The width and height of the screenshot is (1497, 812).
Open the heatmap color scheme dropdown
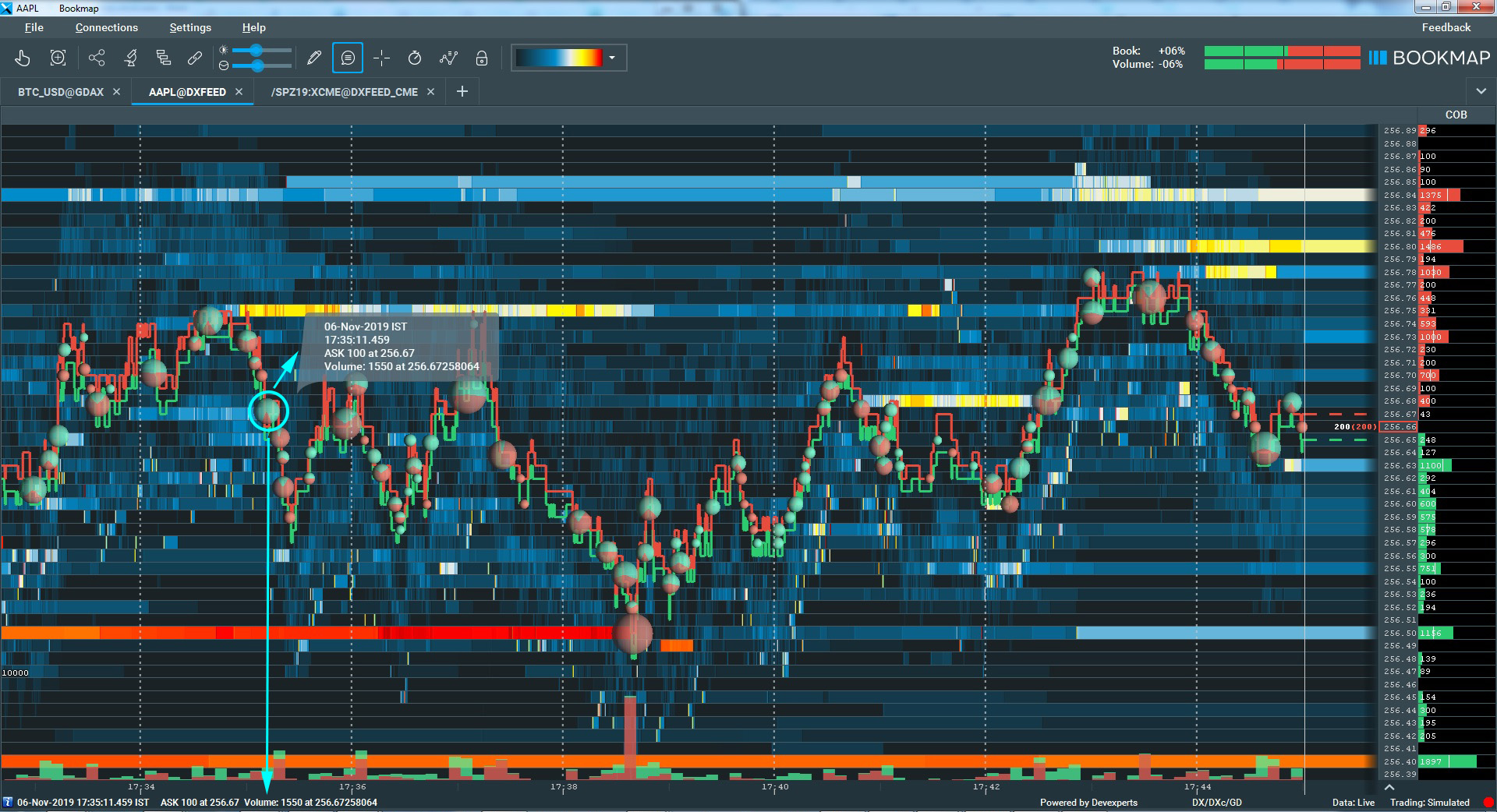click(x=612, y=58)
